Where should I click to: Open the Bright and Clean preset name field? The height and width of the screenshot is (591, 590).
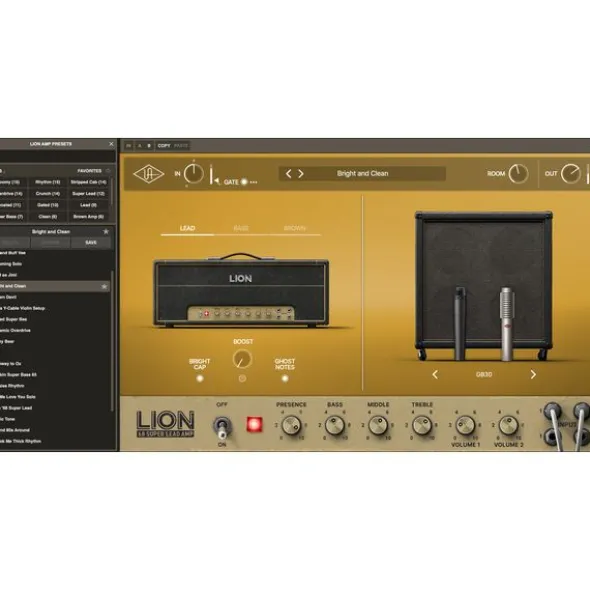(x=362, y=174)
